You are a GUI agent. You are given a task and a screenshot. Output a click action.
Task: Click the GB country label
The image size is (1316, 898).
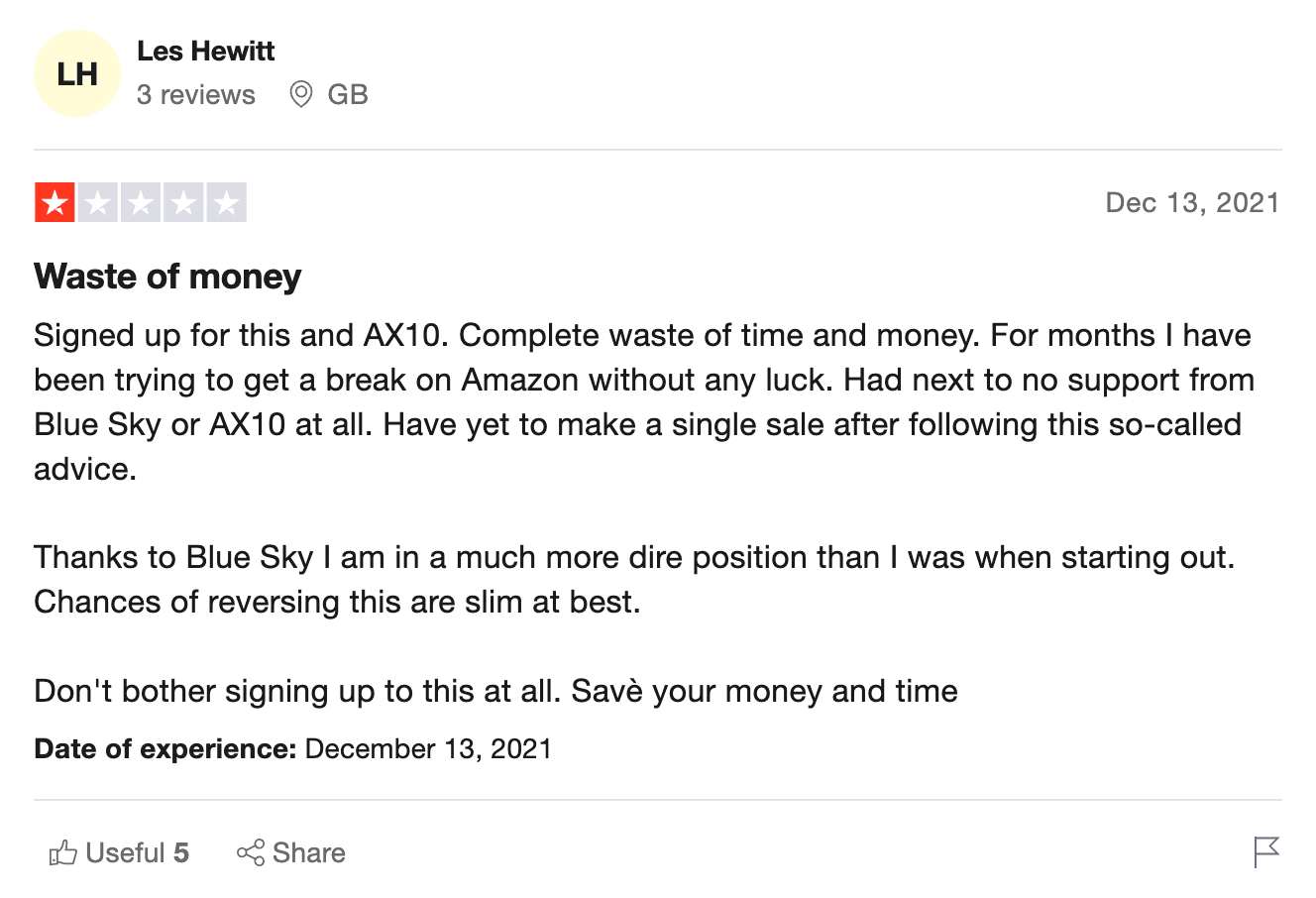click(348, 94)
